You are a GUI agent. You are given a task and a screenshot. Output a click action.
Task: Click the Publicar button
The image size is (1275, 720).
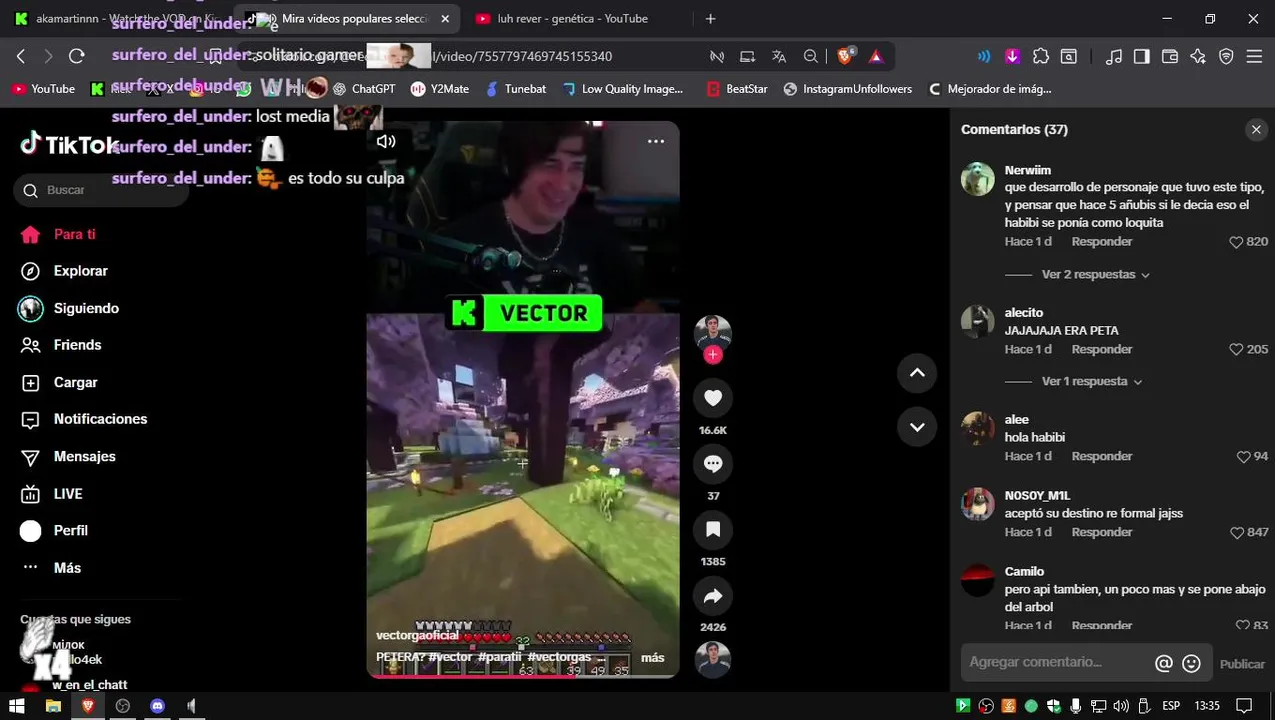point(1242,664)
